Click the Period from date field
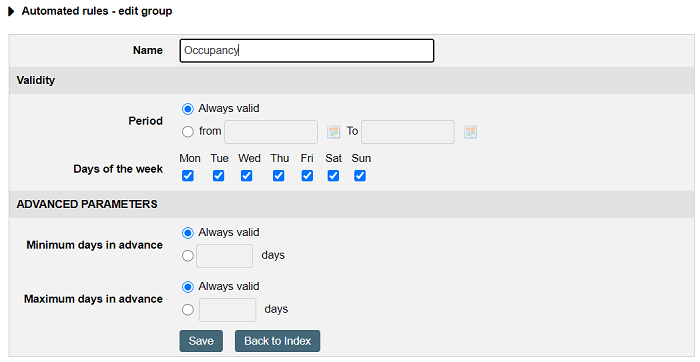This screenshot has width=700, height=362. point(271,132)
